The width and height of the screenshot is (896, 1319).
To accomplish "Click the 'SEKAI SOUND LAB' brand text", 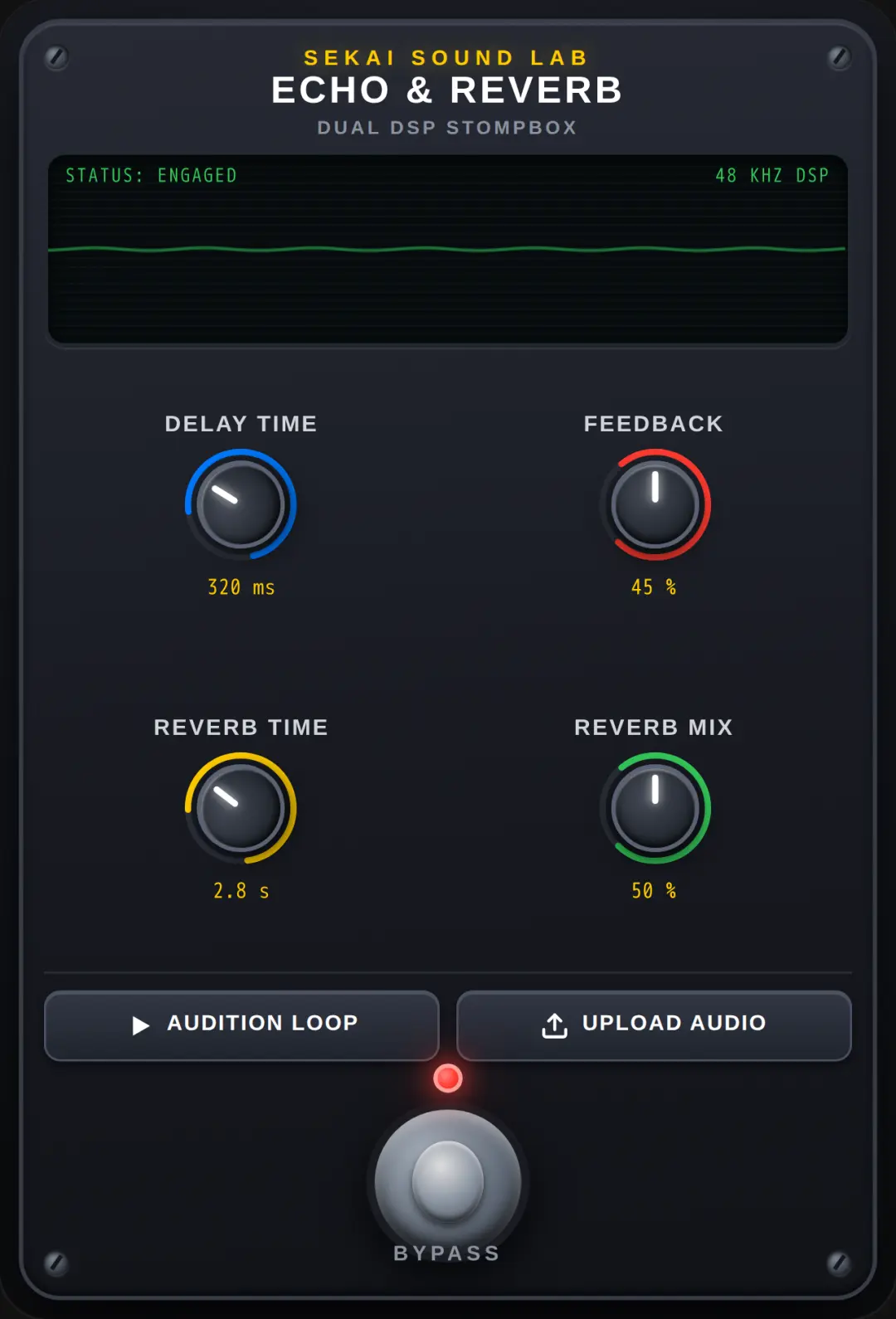I will 447,58.
